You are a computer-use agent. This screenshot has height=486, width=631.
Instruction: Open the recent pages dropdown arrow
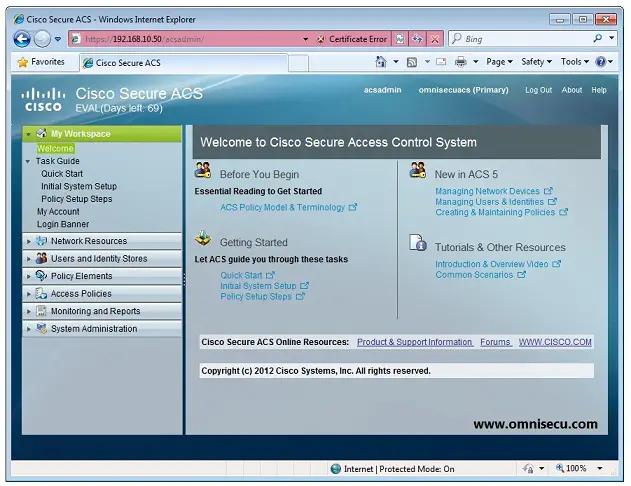[x=58, y=39]
